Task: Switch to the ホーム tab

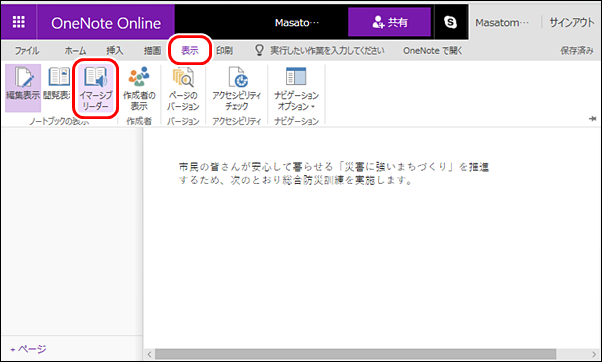Action: pos(75,51)
